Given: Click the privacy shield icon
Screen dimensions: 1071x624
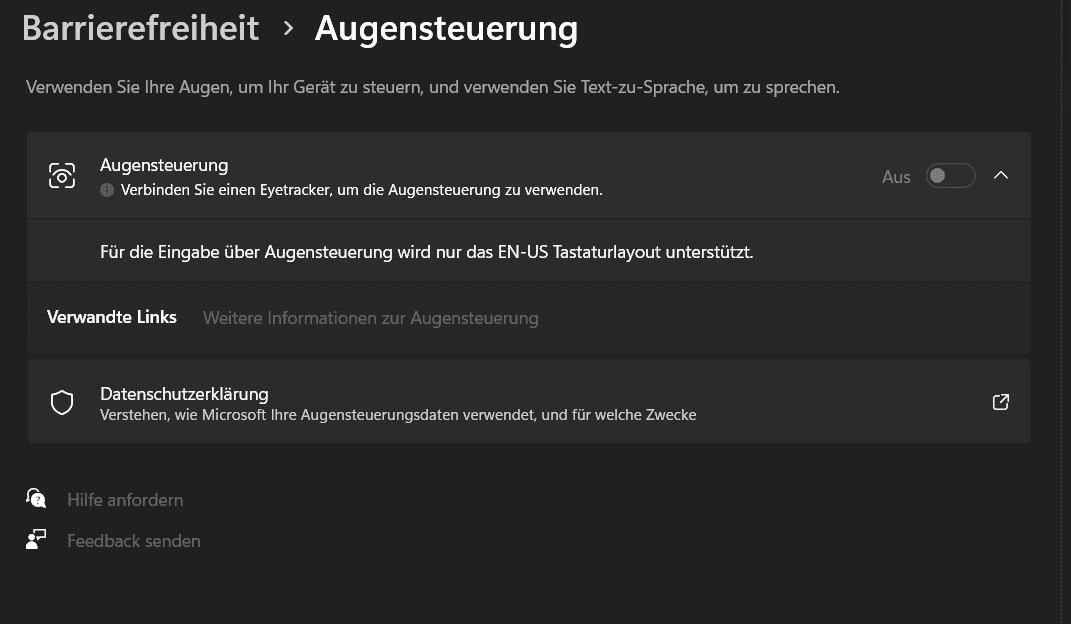Looking at the screenshot, I should pos(62,402).
